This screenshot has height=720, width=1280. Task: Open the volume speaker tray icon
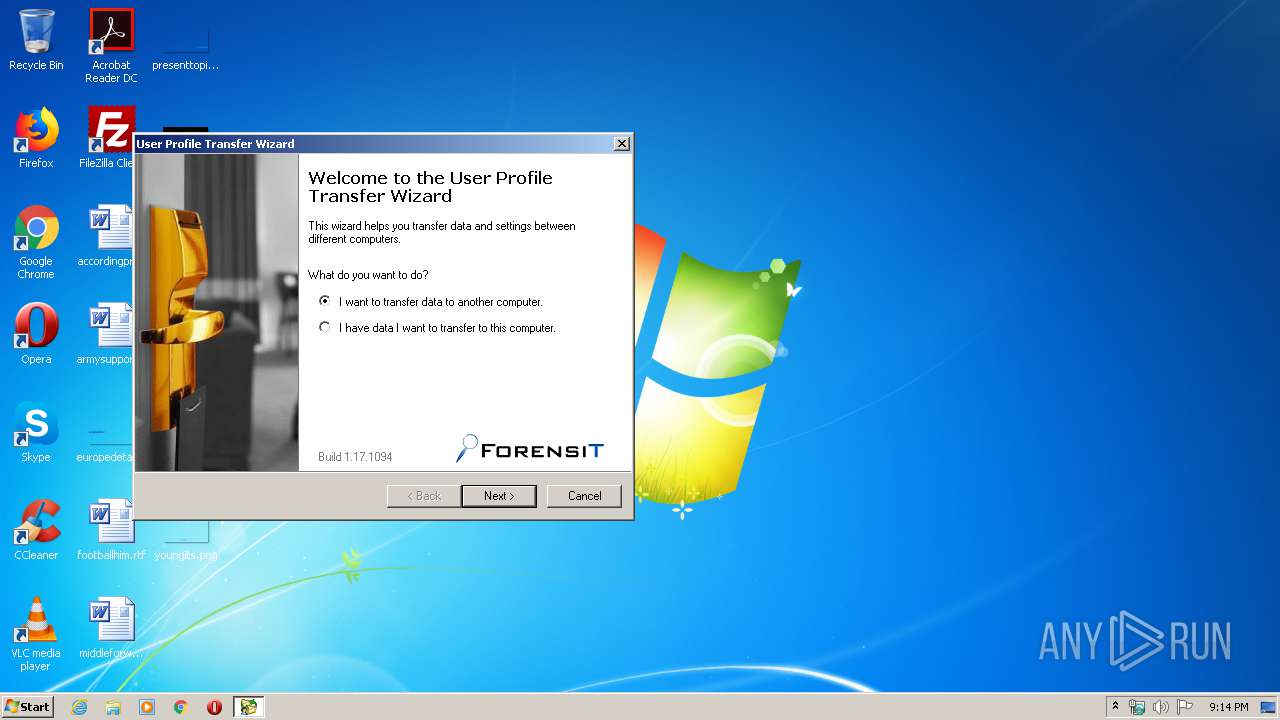coord(1161,707)
